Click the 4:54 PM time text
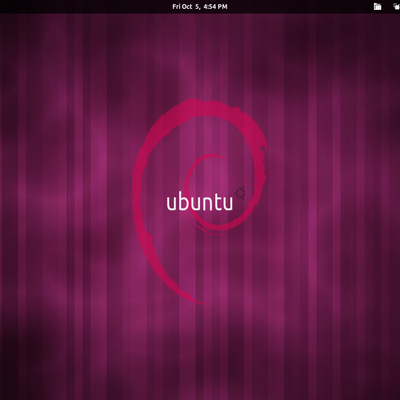 (215, 6)
